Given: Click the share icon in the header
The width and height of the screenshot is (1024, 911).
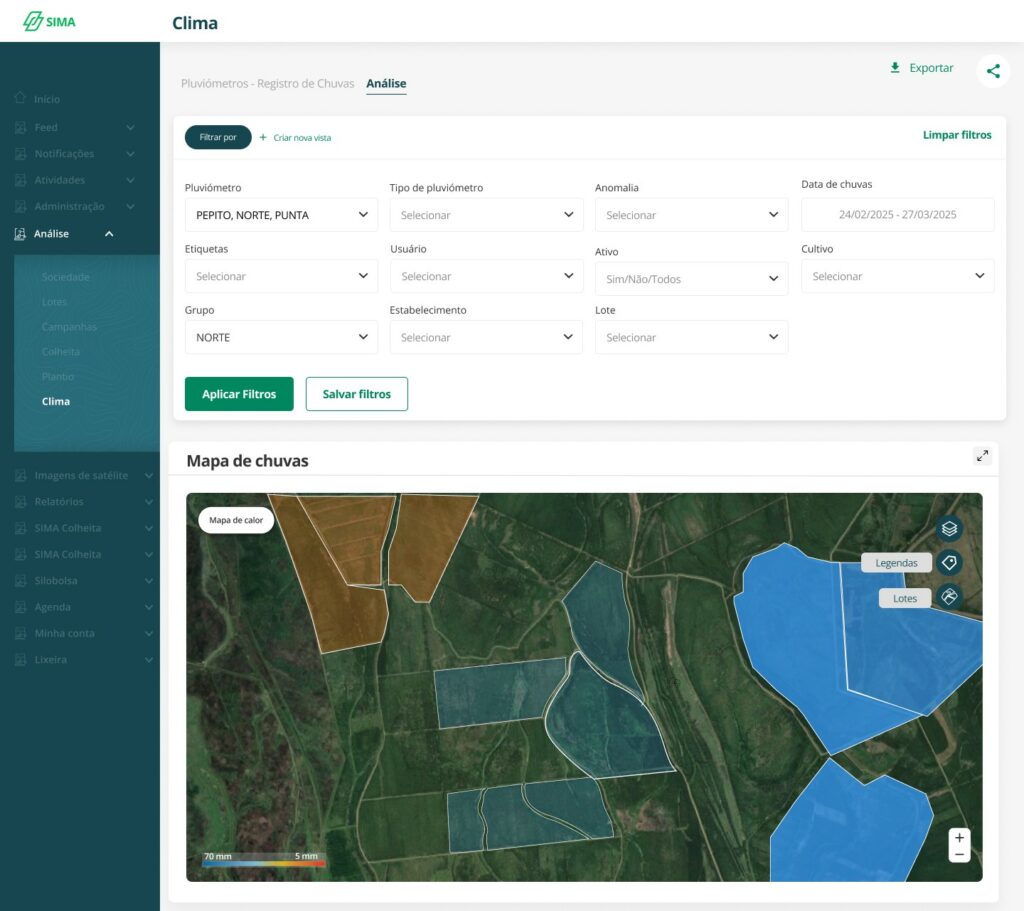Looking at the screenshot, I should tap(992, 71).
